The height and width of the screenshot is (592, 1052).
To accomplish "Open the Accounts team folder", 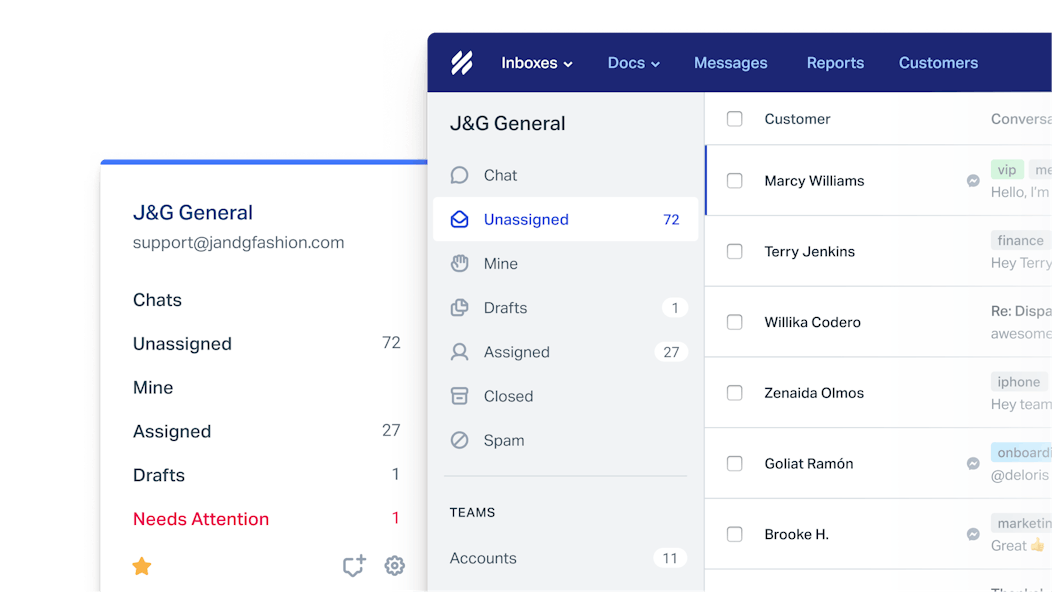I will pyautogui.click(x=566, y=558).
